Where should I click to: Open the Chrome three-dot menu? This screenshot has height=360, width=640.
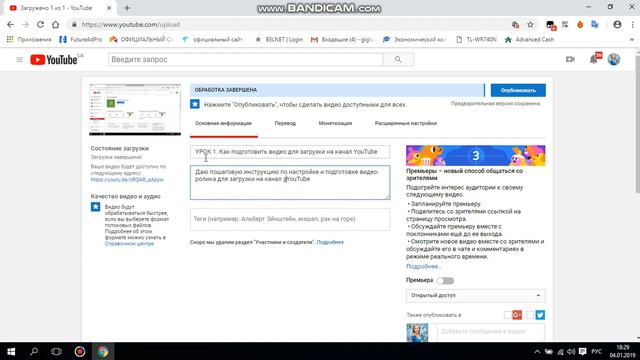pos(633,24)
